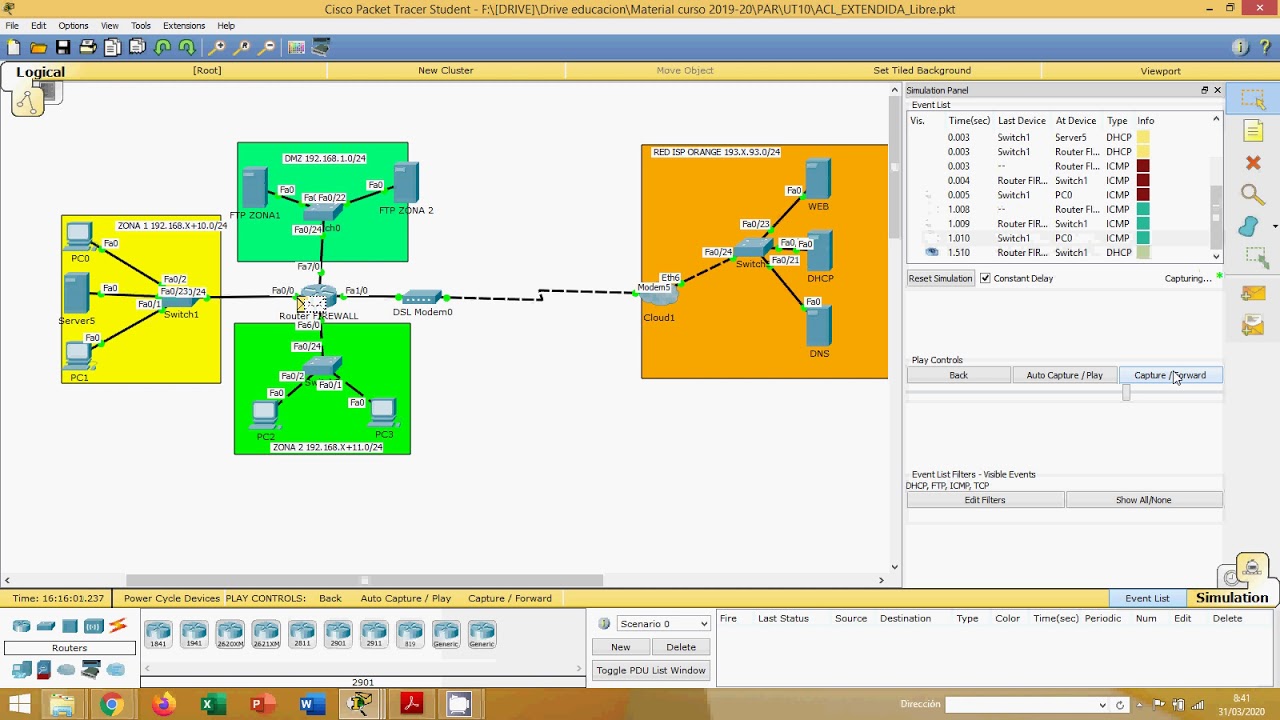Click Set Tiled Background

(922, 71)
